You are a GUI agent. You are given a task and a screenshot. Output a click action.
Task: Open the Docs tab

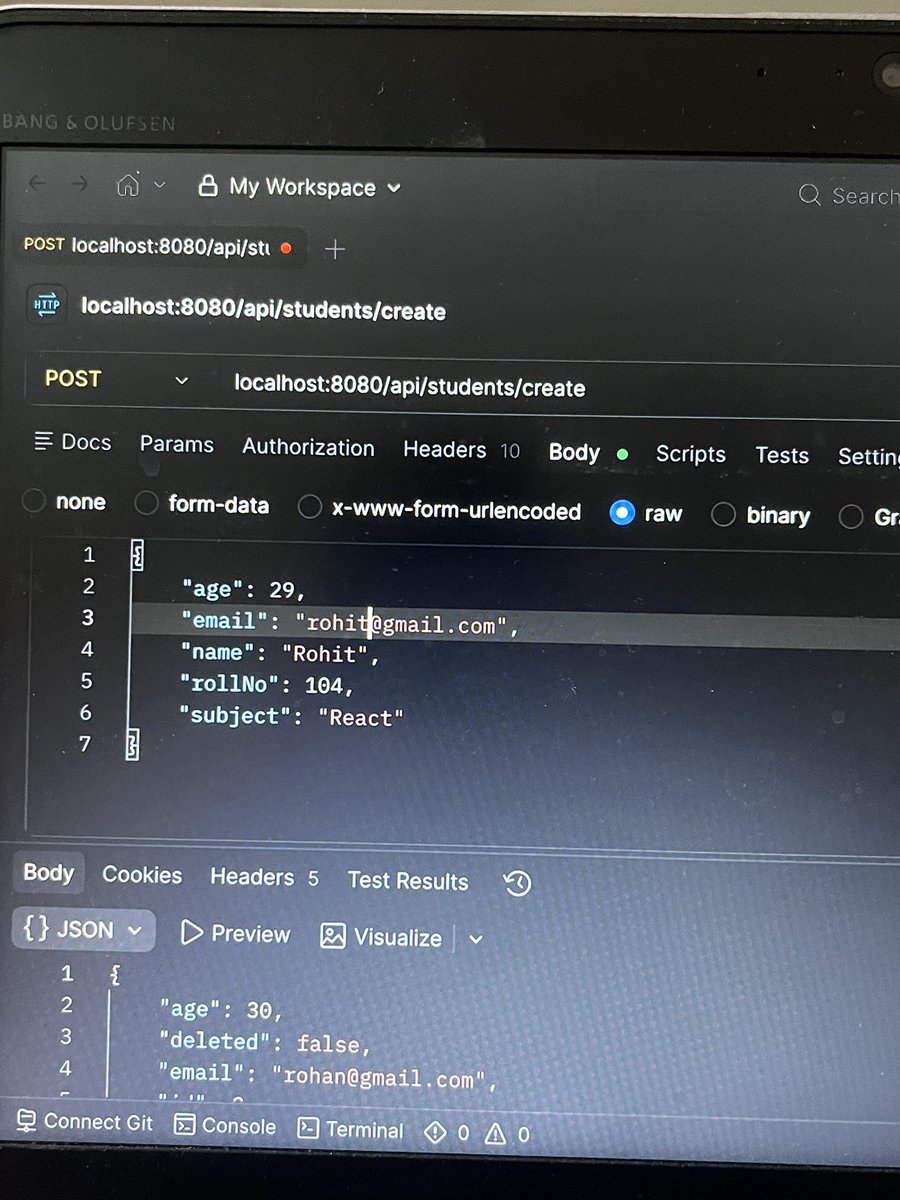(x=72, y=442)
